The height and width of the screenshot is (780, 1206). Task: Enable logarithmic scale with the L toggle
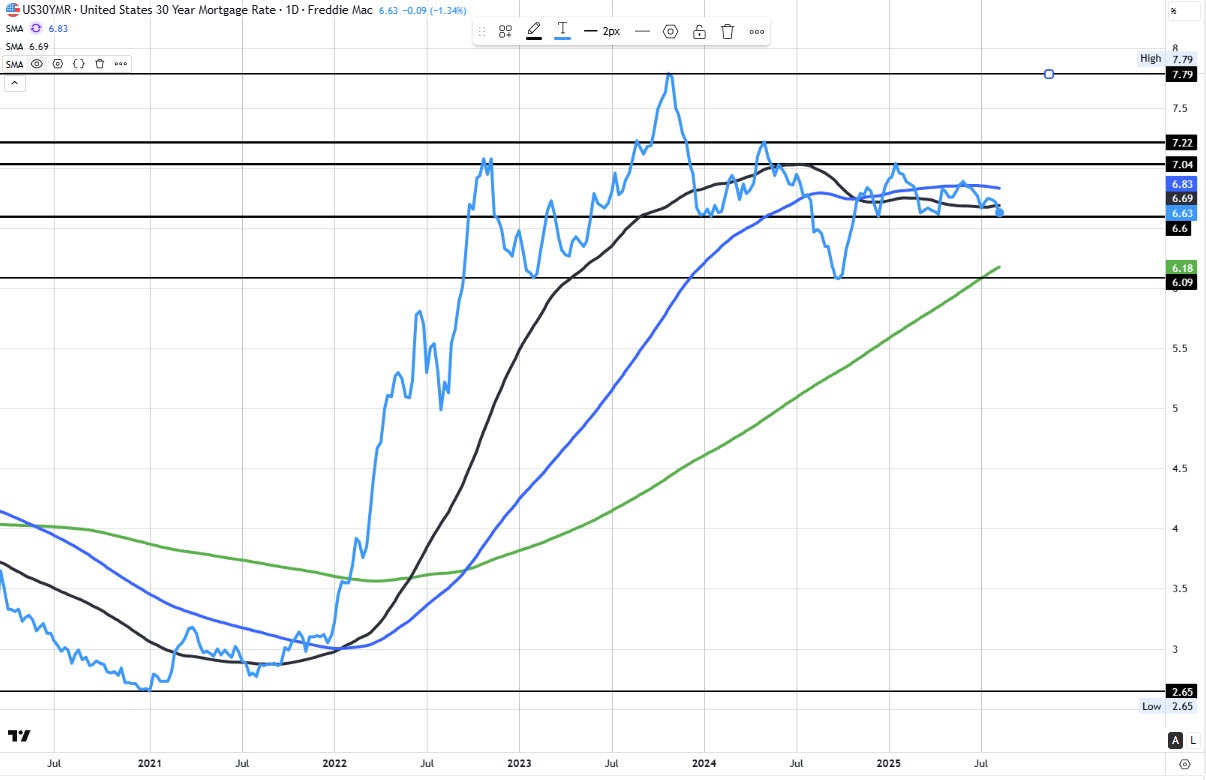[x=1191, y=741]
